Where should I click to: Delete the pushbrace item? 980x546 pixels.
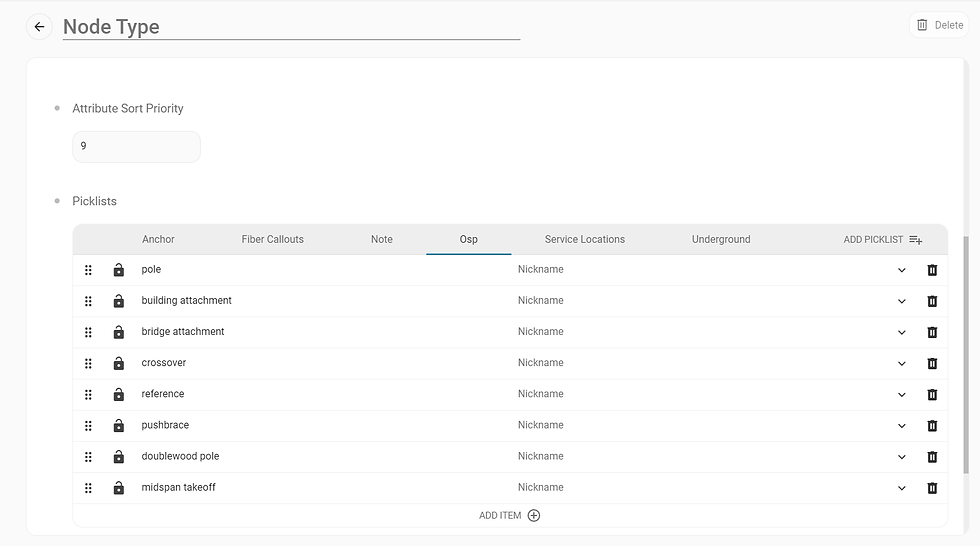coord(932,425)
